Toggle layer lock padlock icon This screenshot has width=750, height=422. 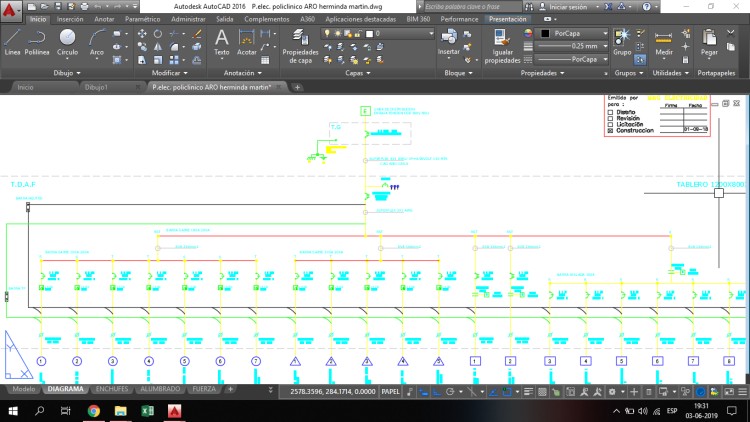[x=358, y=33]
